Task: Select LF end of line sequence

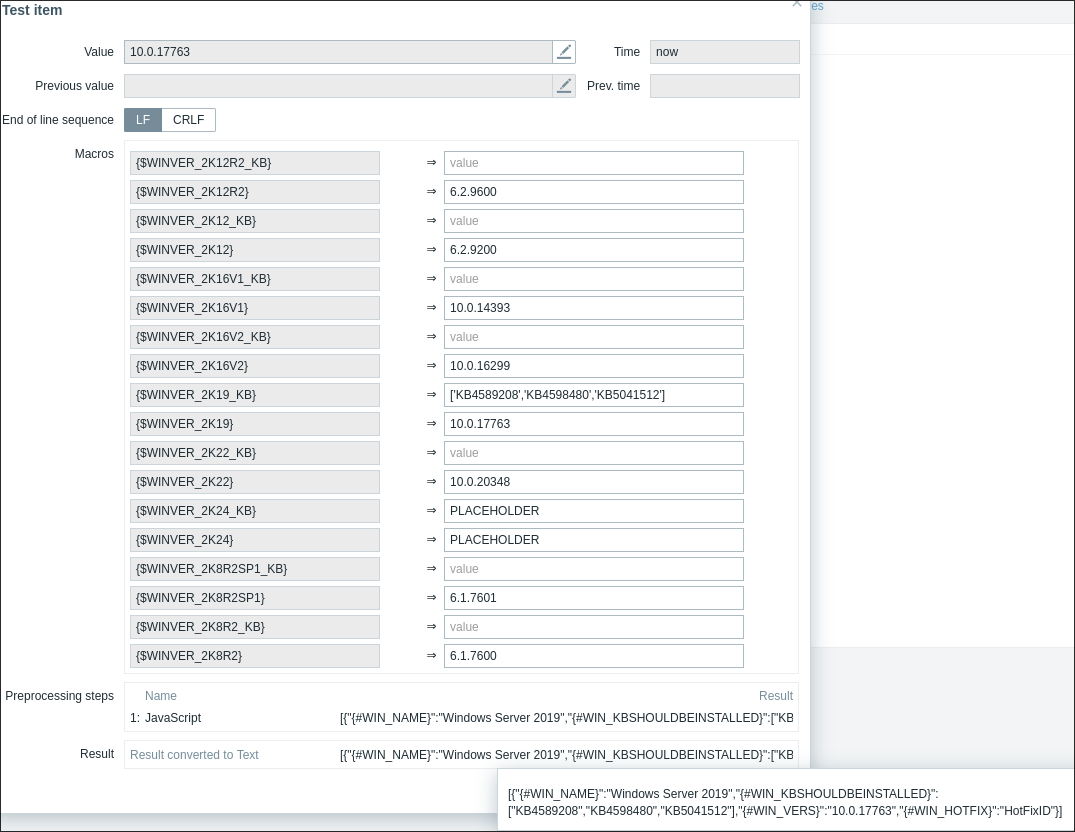Action: coord(143,120)
